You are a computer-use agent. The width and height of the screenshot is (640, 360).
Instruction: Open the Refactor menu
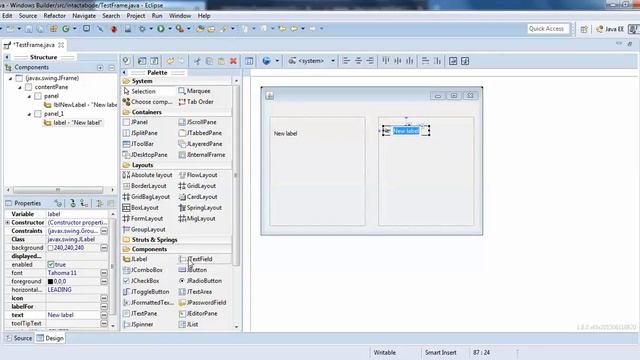(54, 16)
